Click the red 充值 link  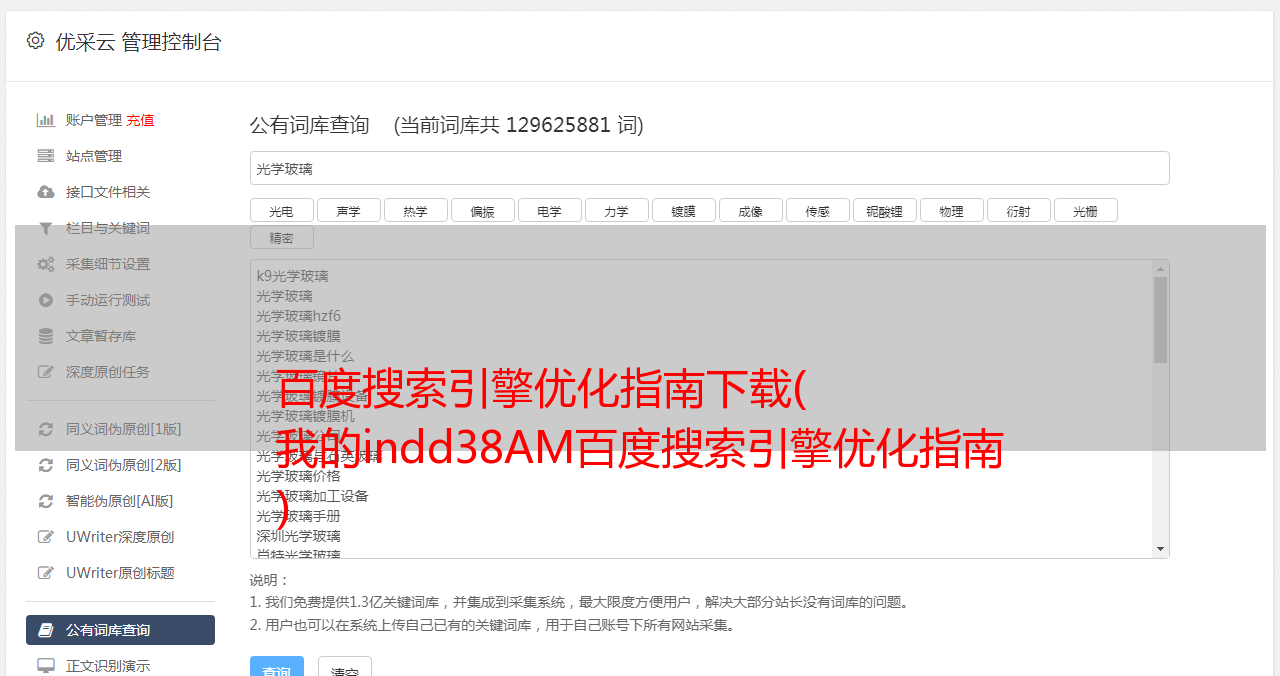[140, 120]
